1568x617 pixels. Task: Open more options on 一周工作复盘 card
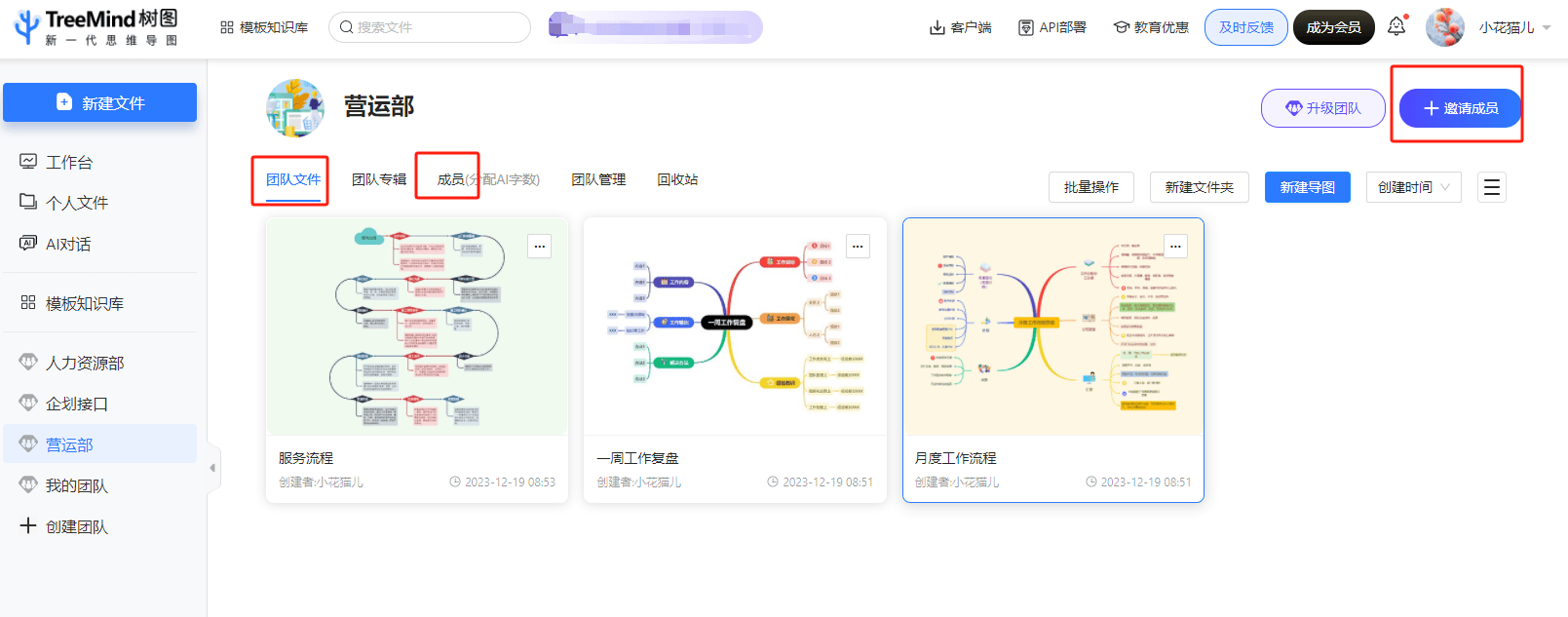pyautogui.click(x=857, y=247)
